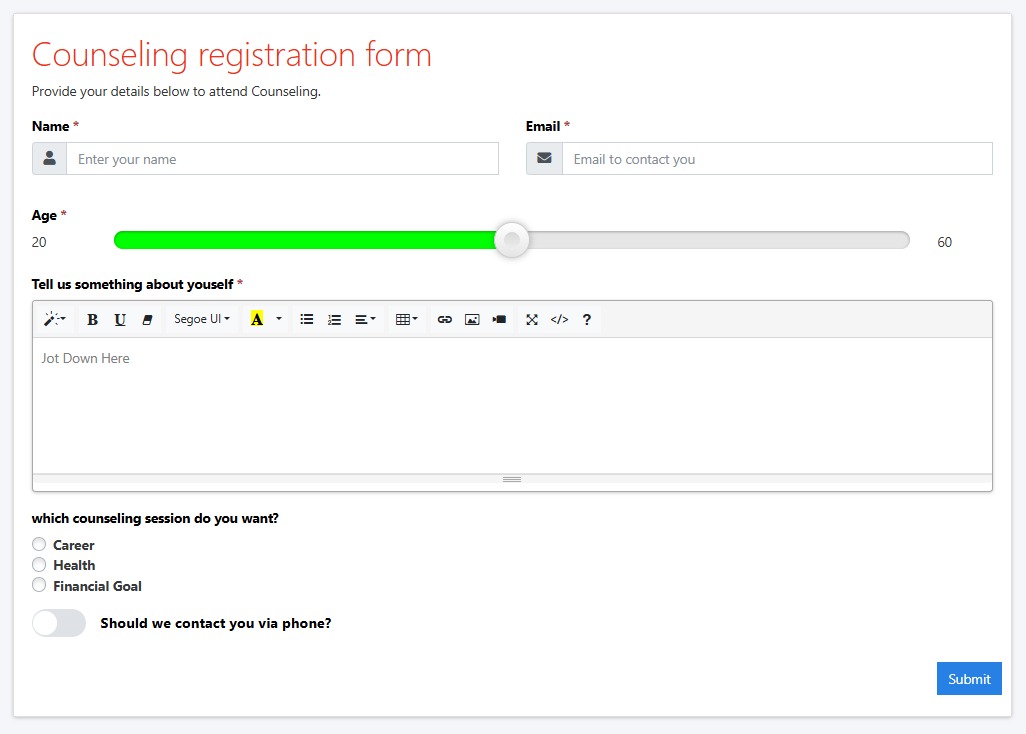This screenshot has width=1026, height=734.
Task: Toggle bold formatting in the editor
Action: [x=92, y=320]
